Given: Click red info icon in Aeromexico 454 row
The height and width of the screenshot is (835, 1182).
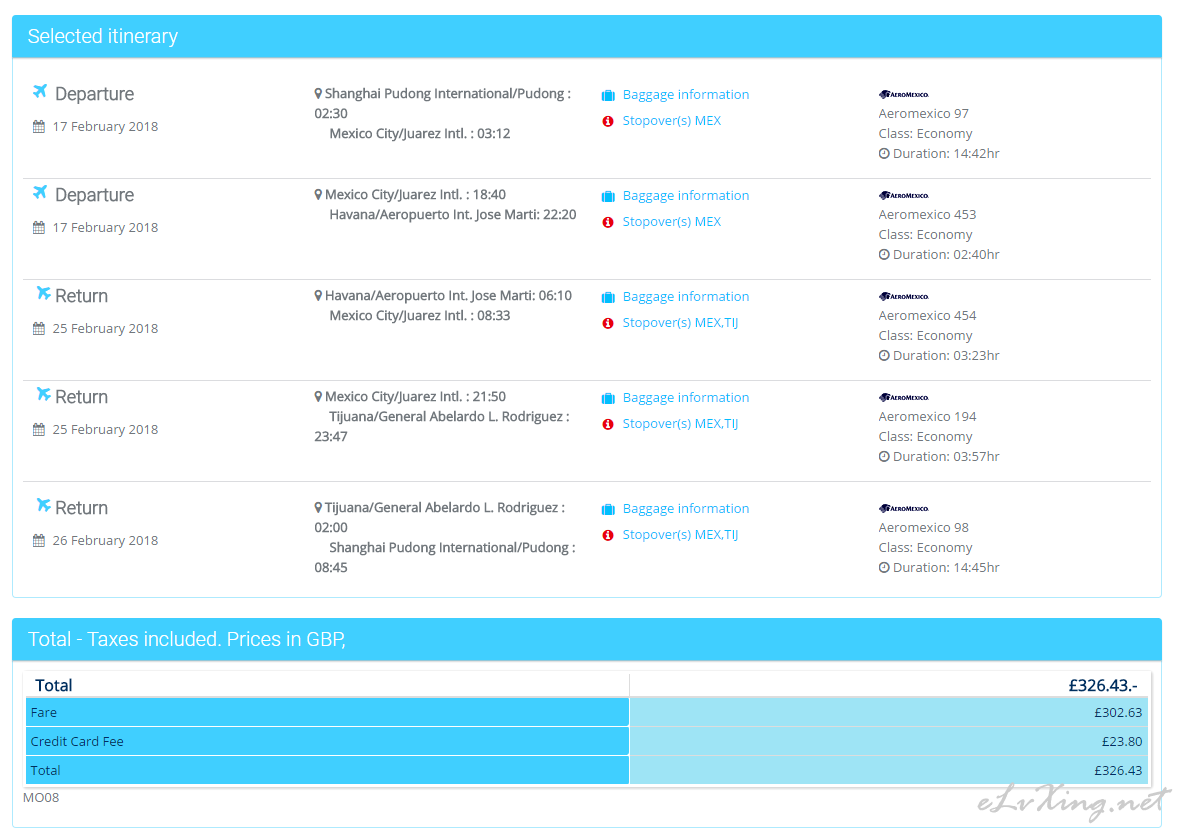Looking at the screenshot, I should (x=608, y=323).
